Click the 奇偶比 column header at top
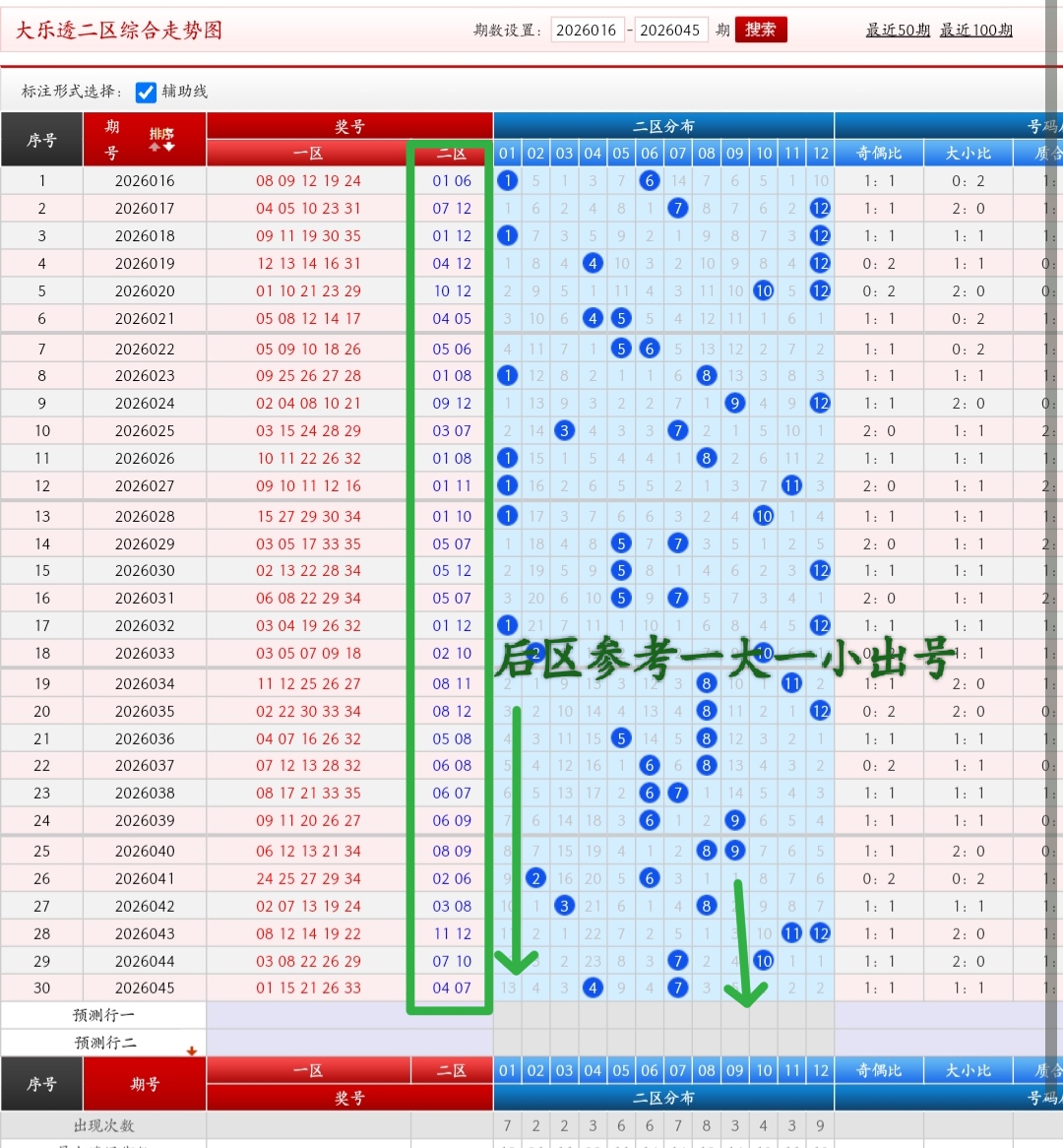Image resolution: width=1063 pixels, height=1148 pixels. point(879,154)
